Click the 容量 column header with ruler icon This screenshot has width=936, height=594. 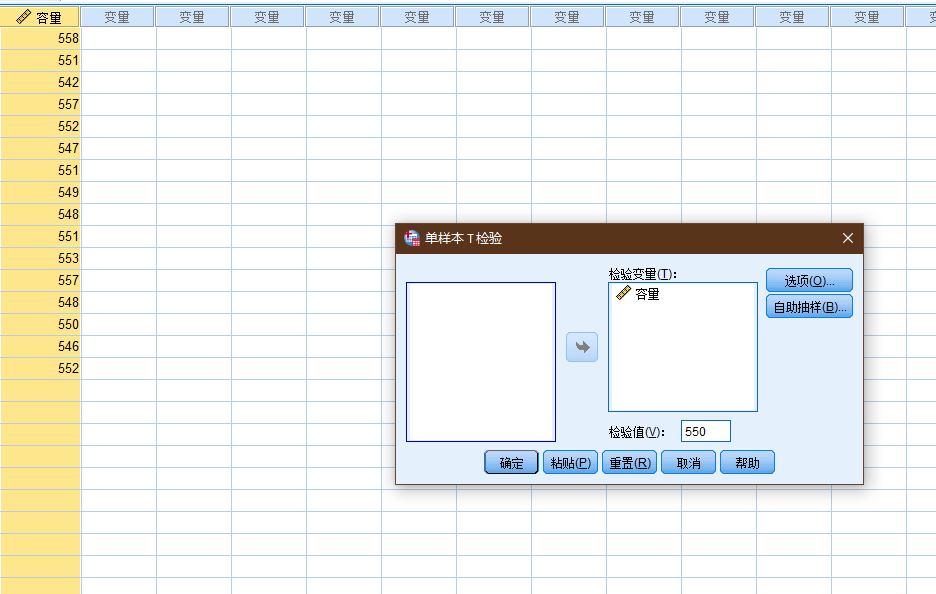click(x=40, y=17)
